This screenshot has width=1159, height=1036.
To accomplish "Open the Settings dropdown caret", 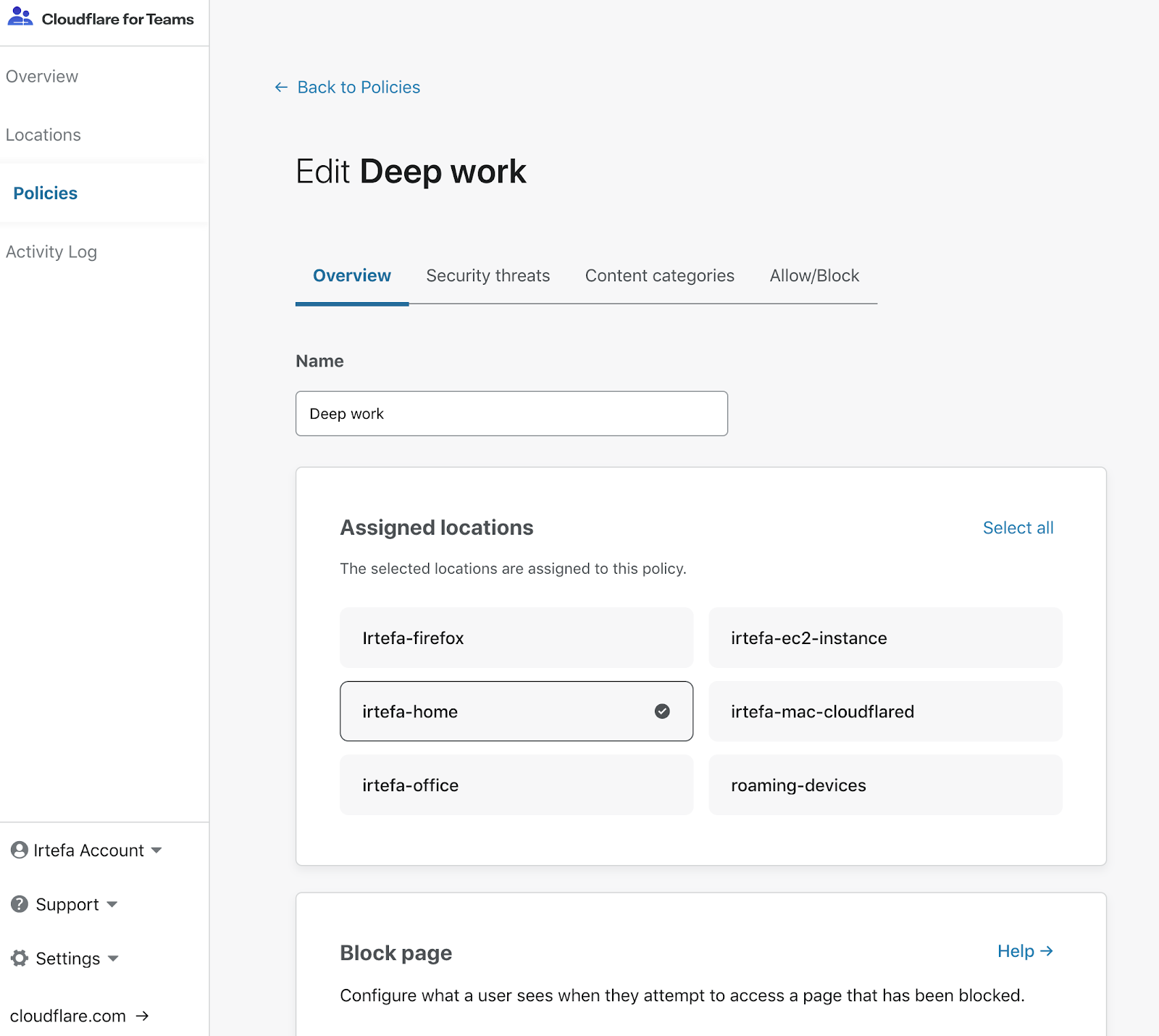I will 113,958.
